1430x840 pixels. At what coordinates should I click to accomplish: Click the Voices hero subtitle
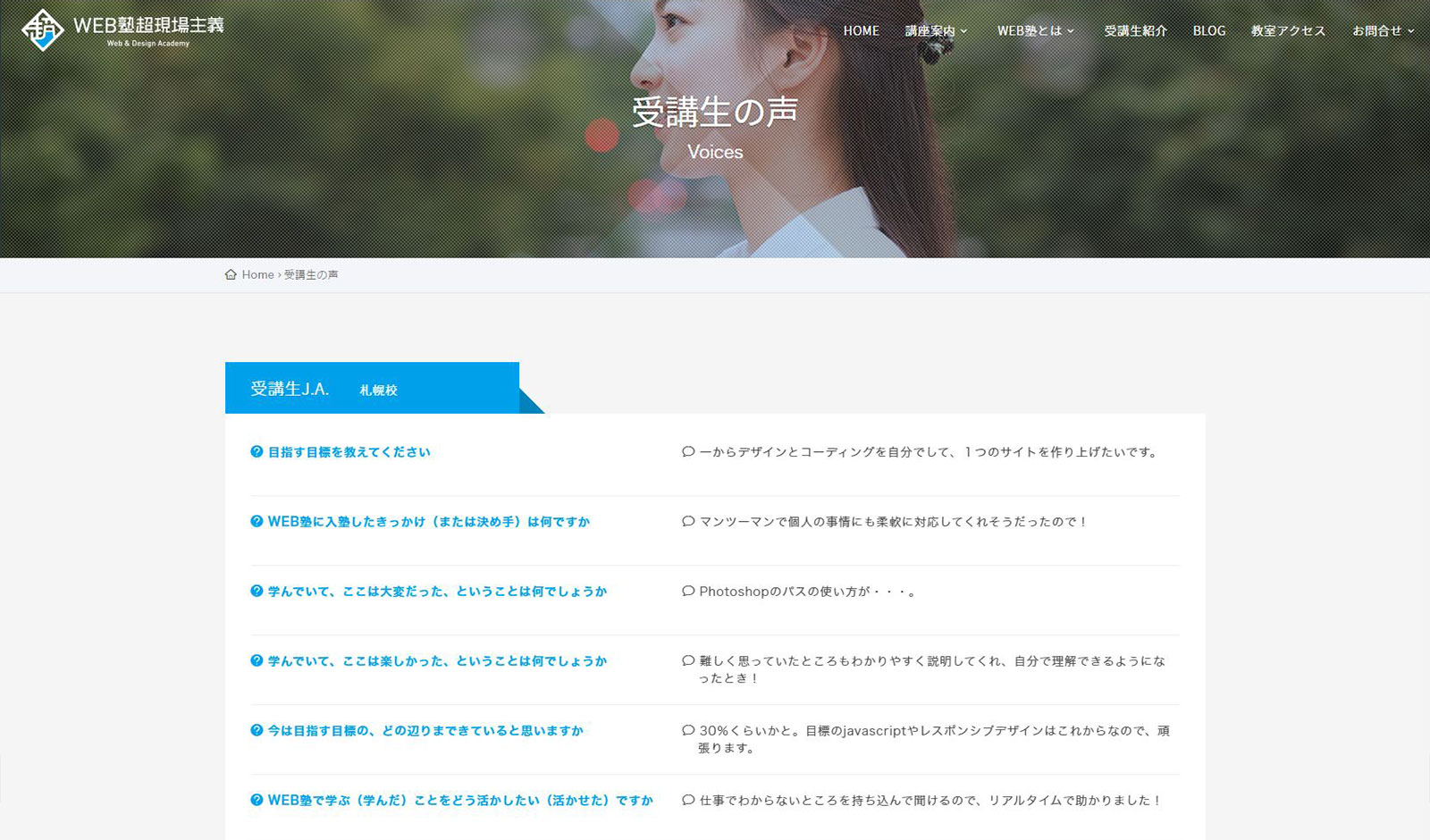[x=715, y=152]
